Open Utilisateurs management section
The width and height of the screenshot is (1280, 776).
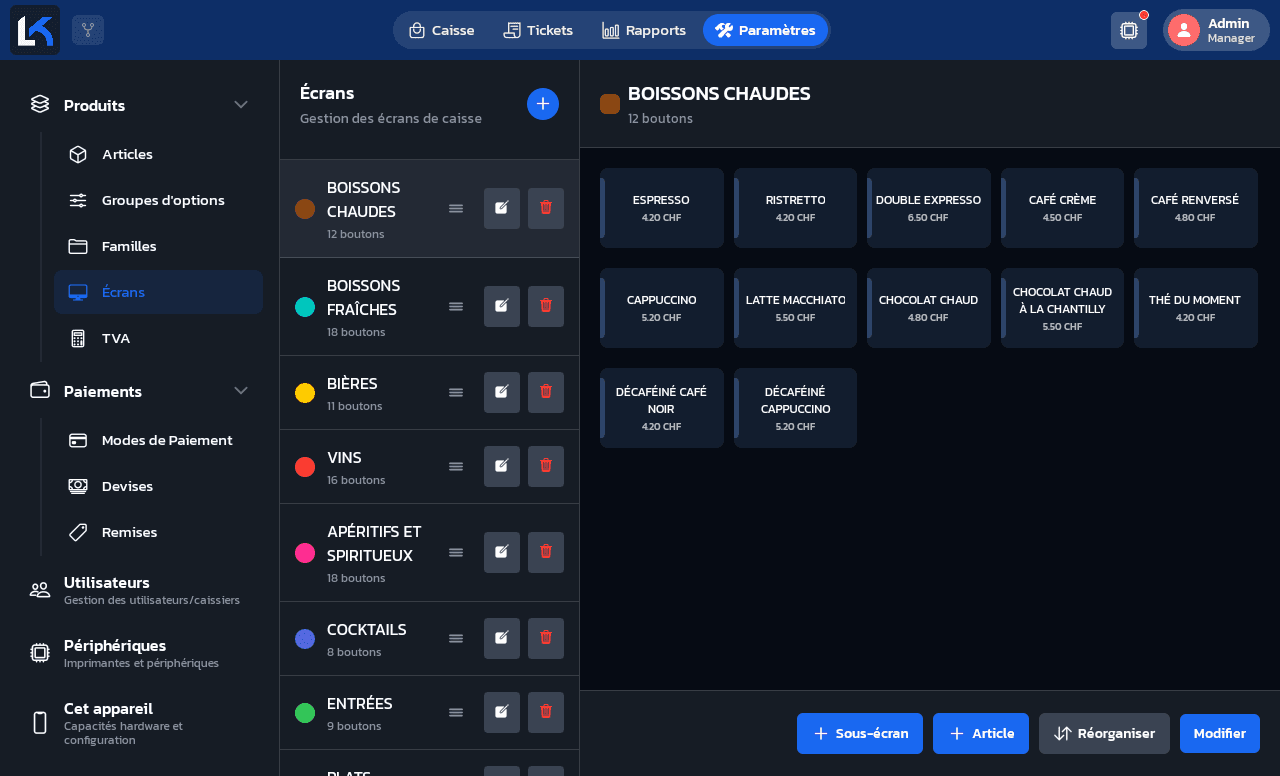point(140,590)
